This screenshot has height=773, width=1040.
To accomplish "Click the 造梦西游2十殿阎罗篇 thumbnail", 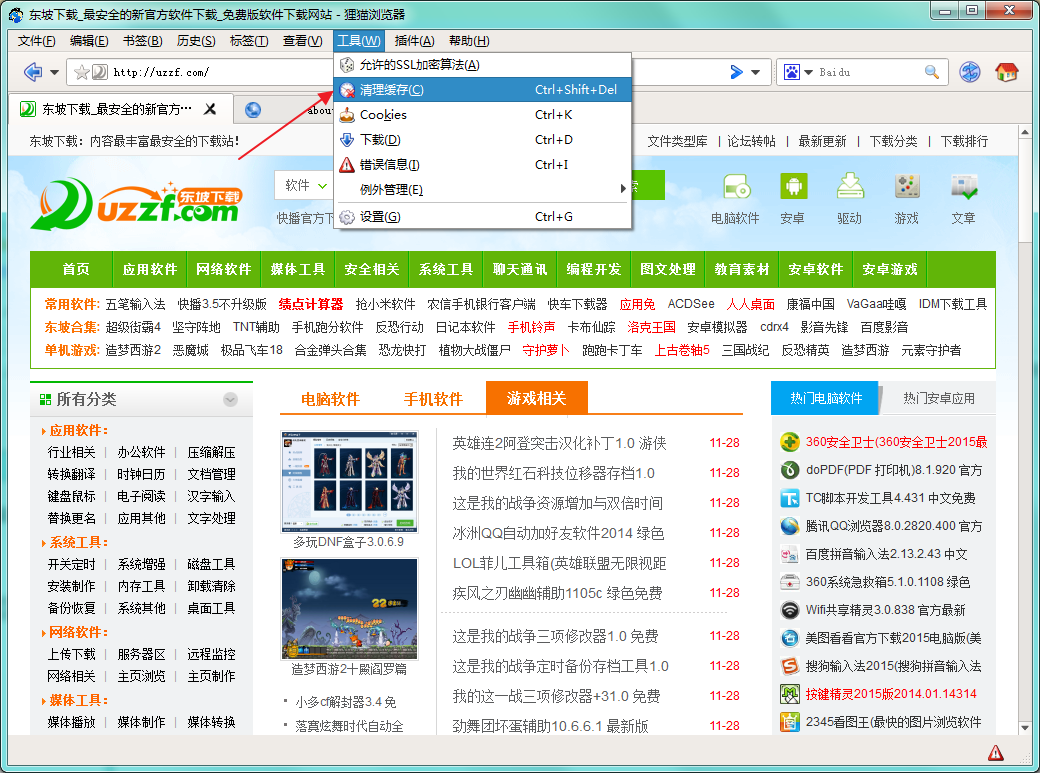I will (x=350, y=609).
